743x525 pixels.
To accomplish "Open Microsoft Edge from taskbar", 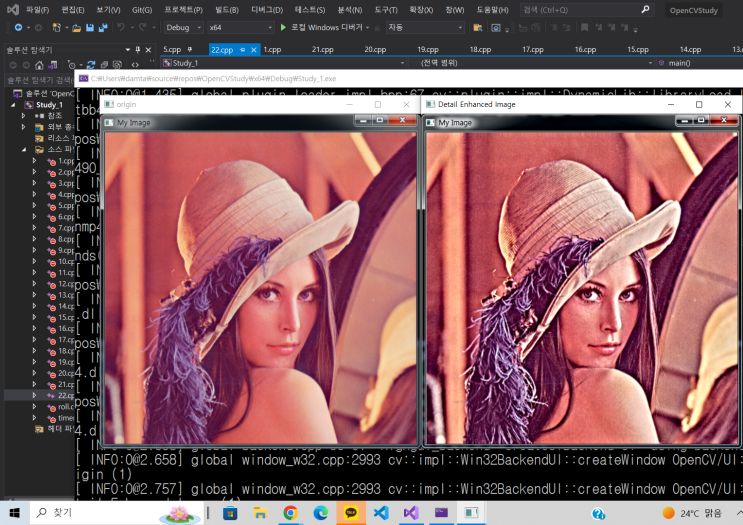I will tap(321, 513).
